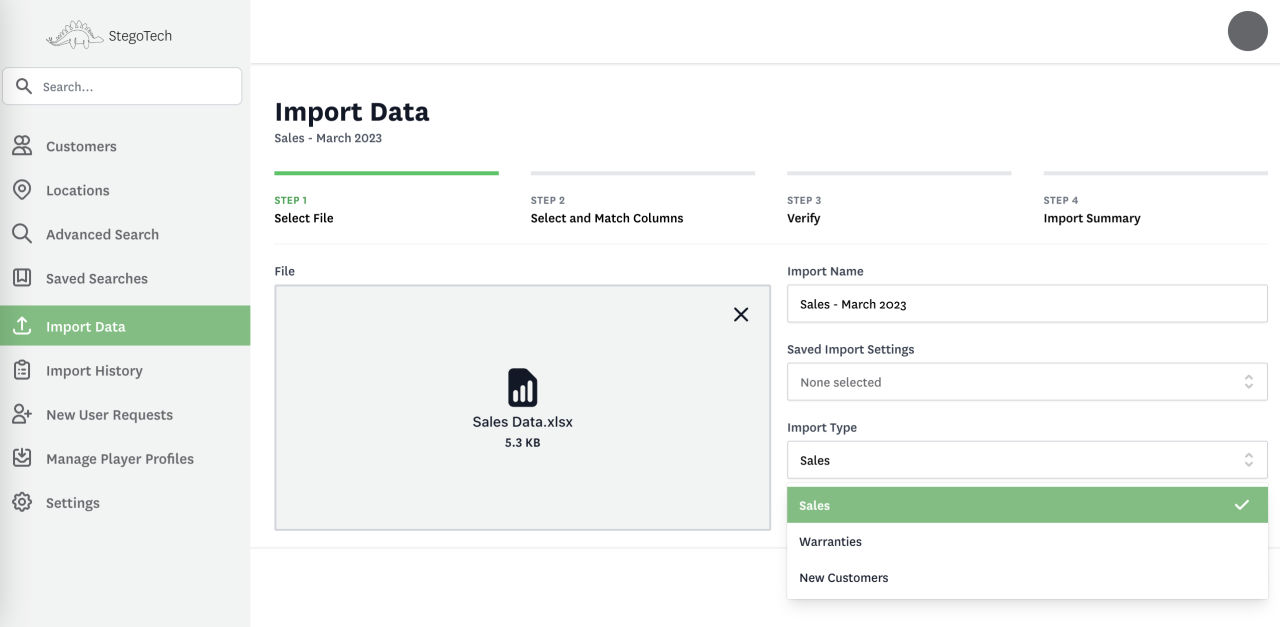This screenshot has height=627, width=1280.
Task: Click the Saved Import Settings label
Action: pyautogui.click(x=851, y=349)
